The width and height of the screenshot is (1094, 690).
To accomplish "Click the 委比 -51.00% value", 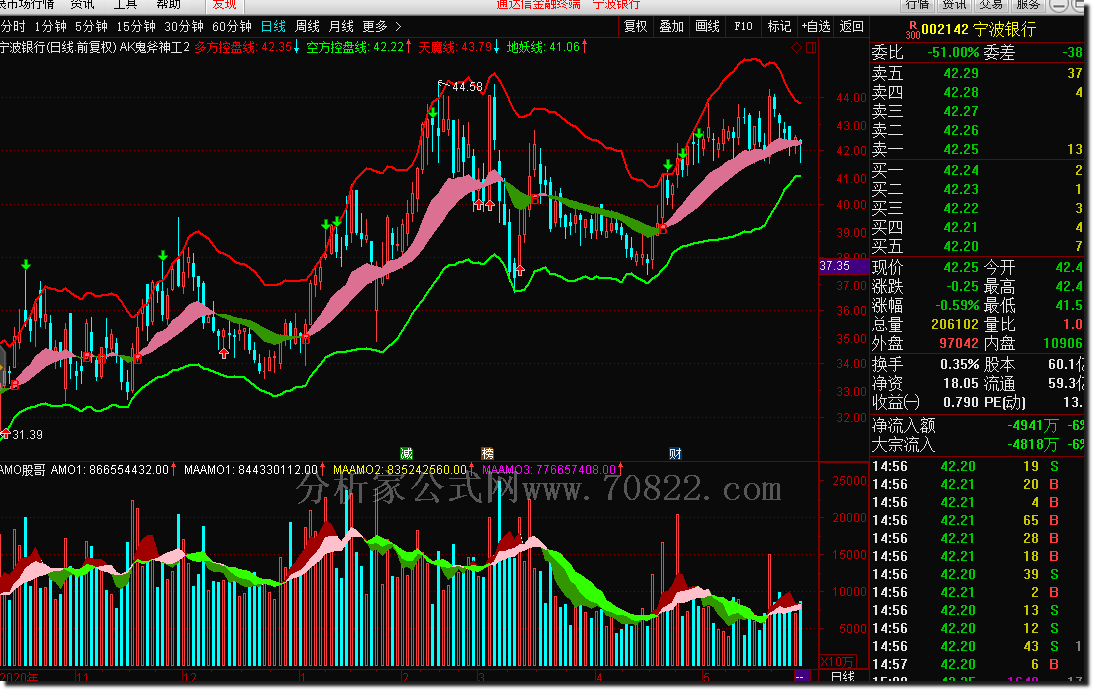I will (x=953, y=52).
